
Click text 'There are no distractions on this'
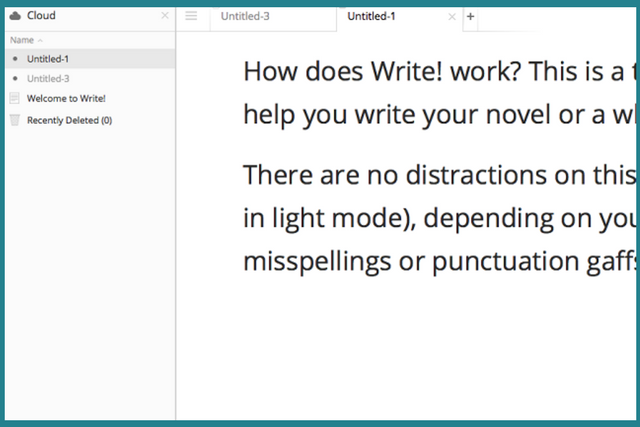(439, 175)
